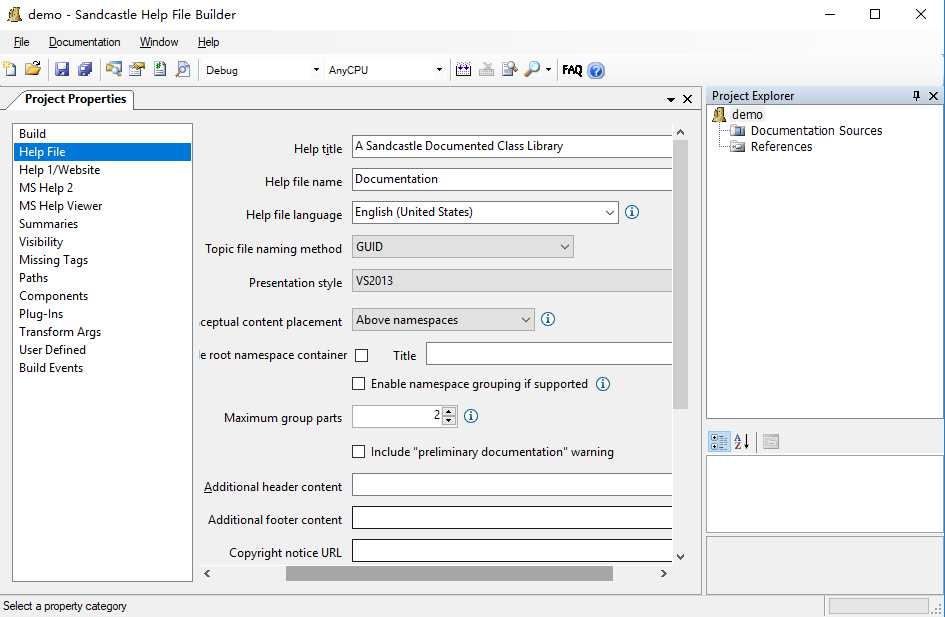Image resolution: width=945 pixels, height=617 pixels.
Task: Click info icon beside content placement dropdown
Action: pos(548,319)
